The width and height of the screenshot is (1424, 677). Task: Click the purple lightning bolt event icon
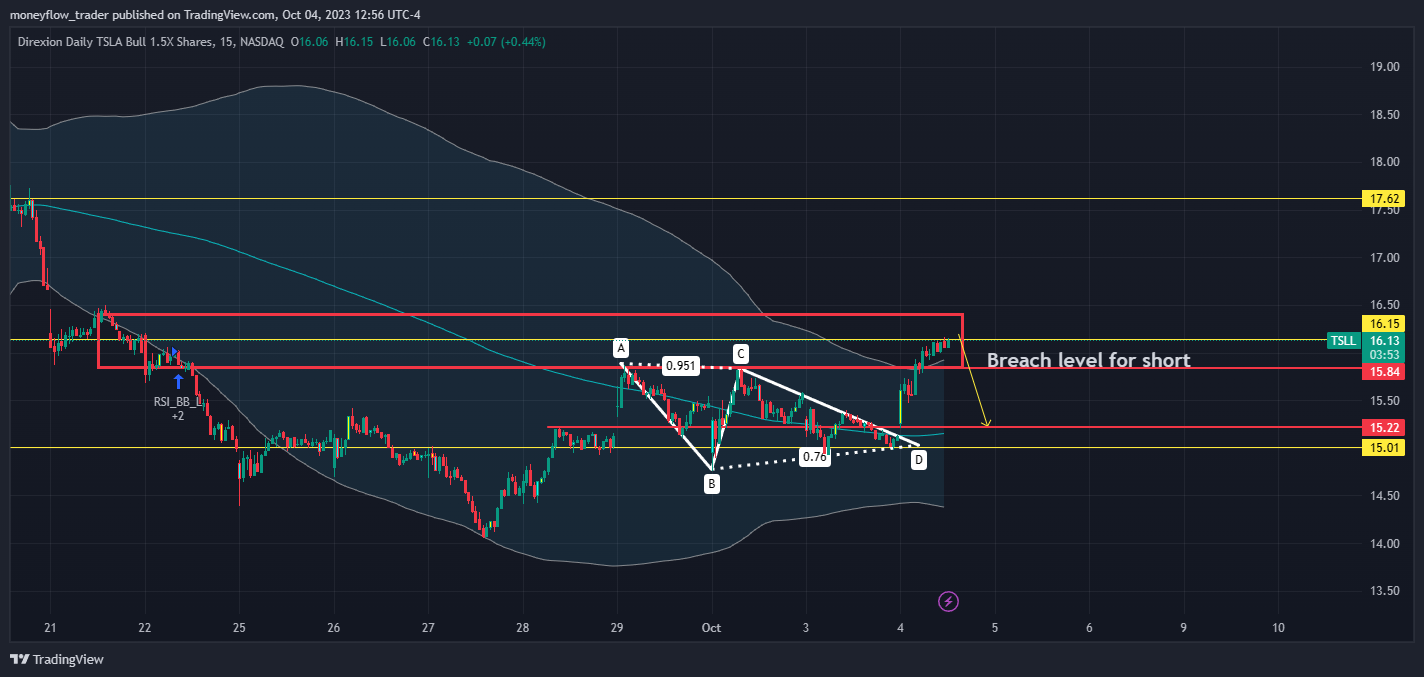(x=949, y=601)
